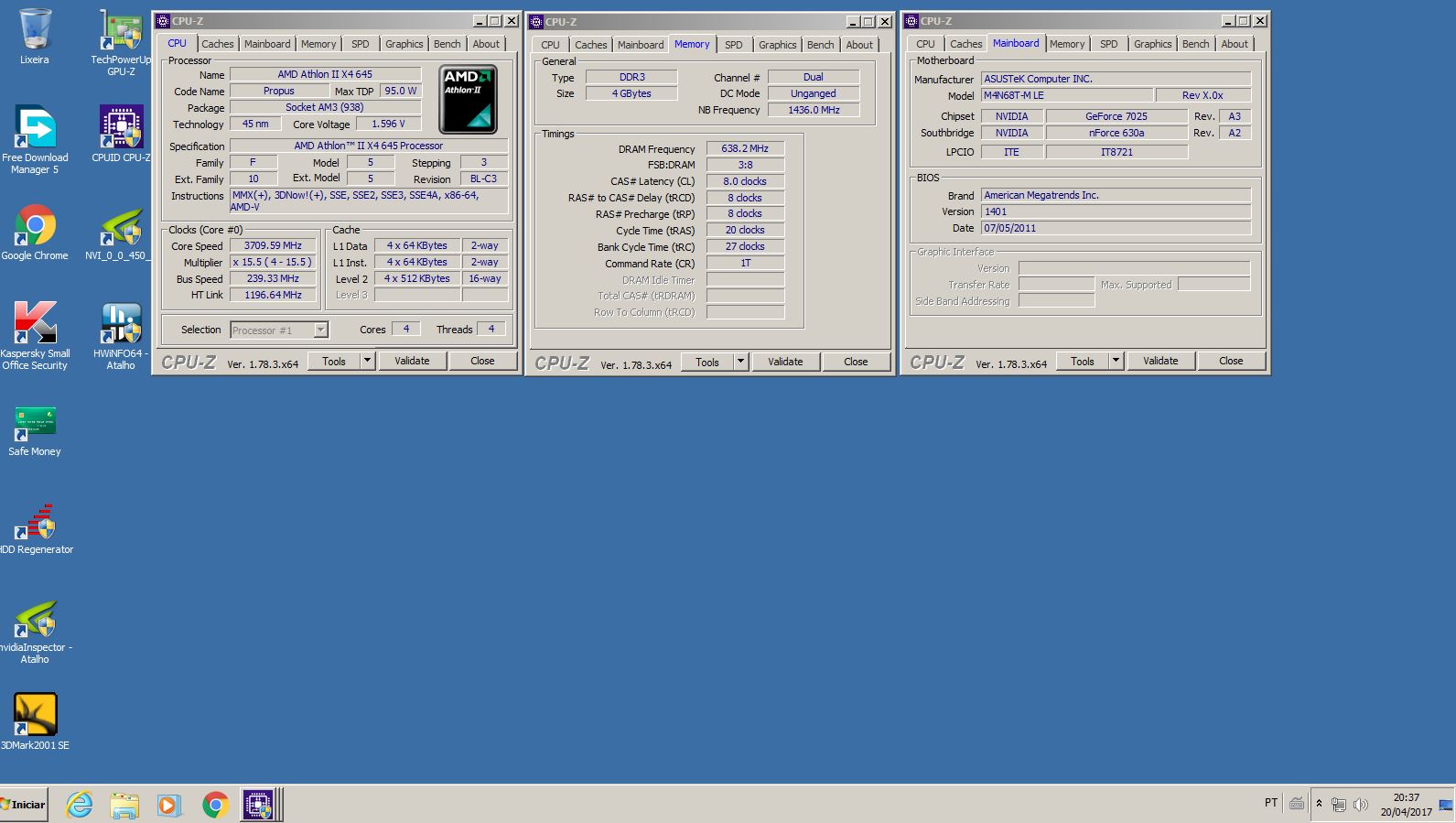
Task: Open TechPowerUp GPU-Z desktop shortcut
Action: 121,41
